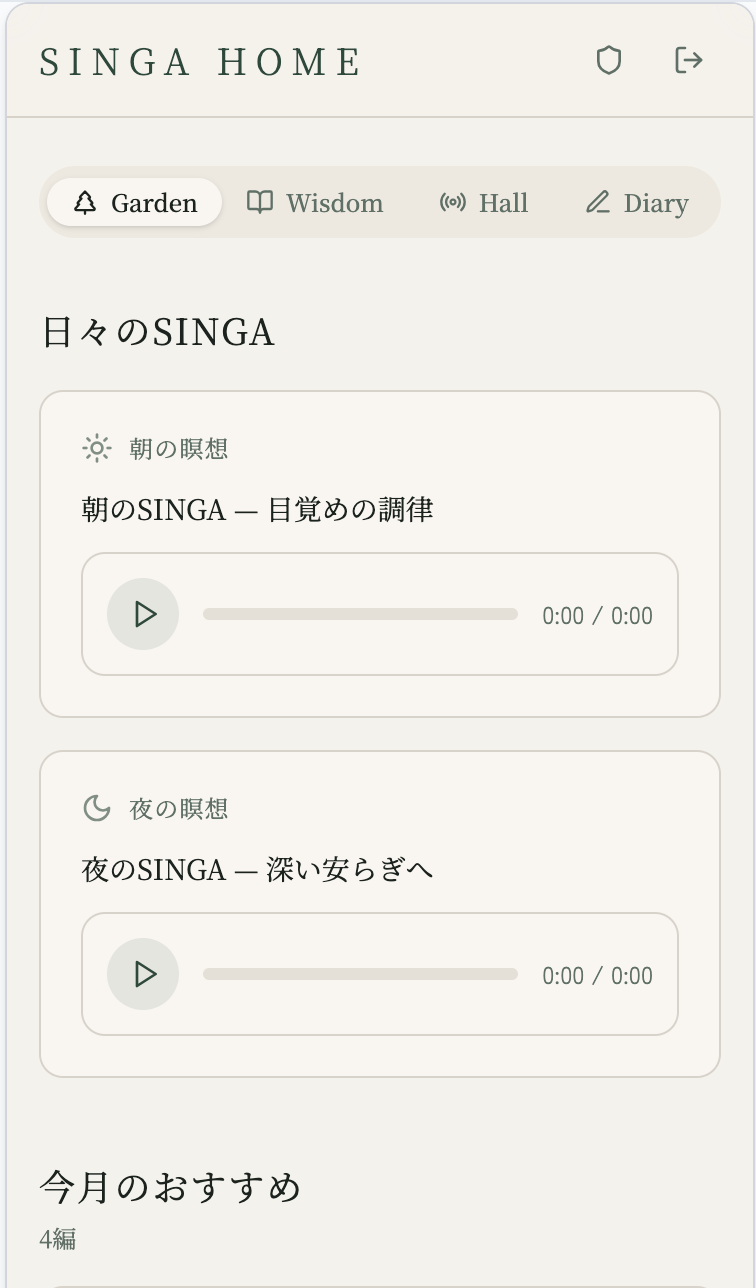Click the SINGA HOME title
The width and height of the screenshot is (756, 1288).
[x=200, y=62]
